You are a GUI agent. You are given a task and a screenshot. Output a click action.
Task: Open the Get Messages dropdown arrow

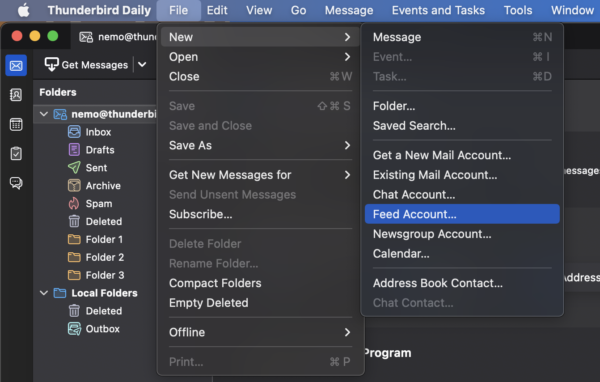[142, 64]
